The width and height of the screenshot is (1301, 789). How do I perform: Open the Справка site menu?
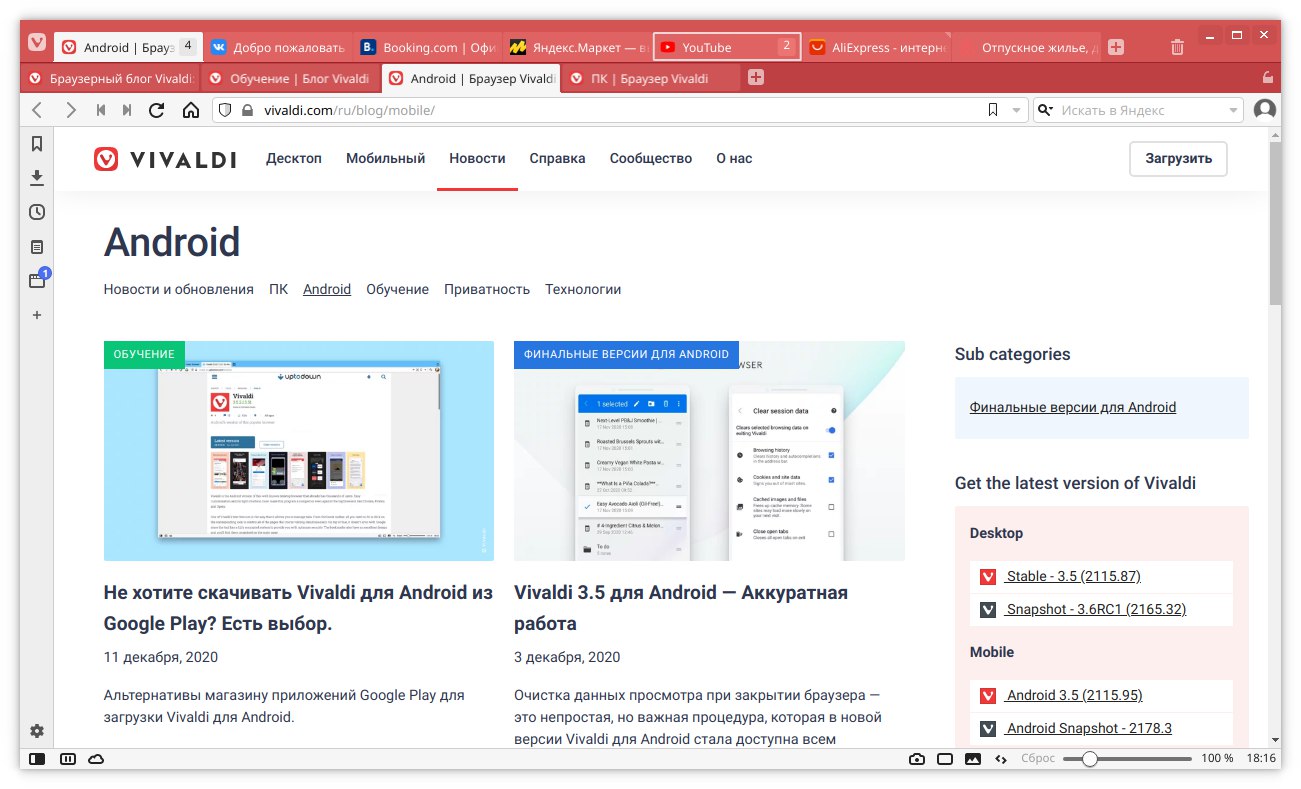coord(557,158)
